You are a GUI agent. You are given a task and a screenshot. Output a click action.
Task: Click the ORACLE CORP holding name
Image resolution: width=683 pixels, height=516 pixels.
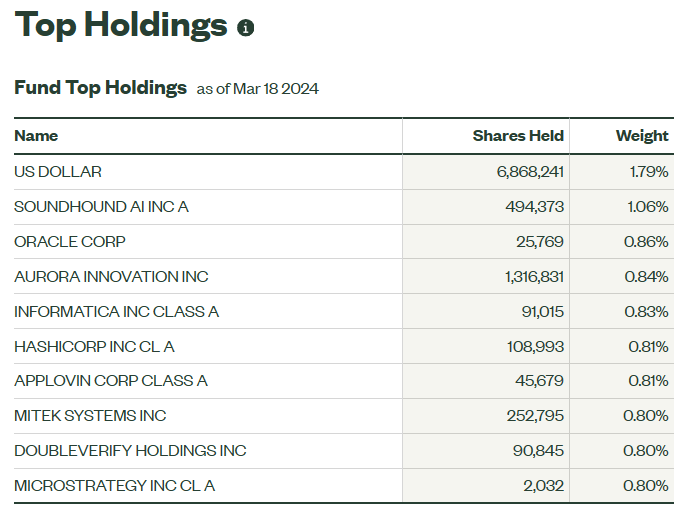[70, 242]
